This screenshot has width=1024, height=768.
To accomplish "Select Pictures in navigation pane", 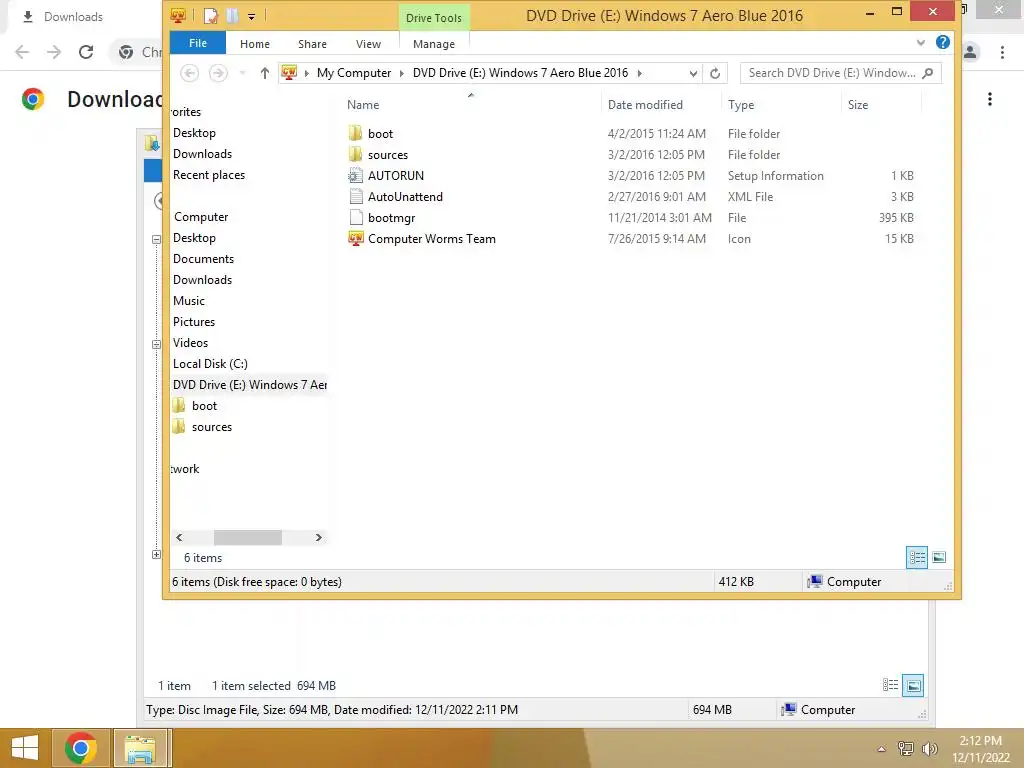I will pyautogui.click(x=194, y=321).
